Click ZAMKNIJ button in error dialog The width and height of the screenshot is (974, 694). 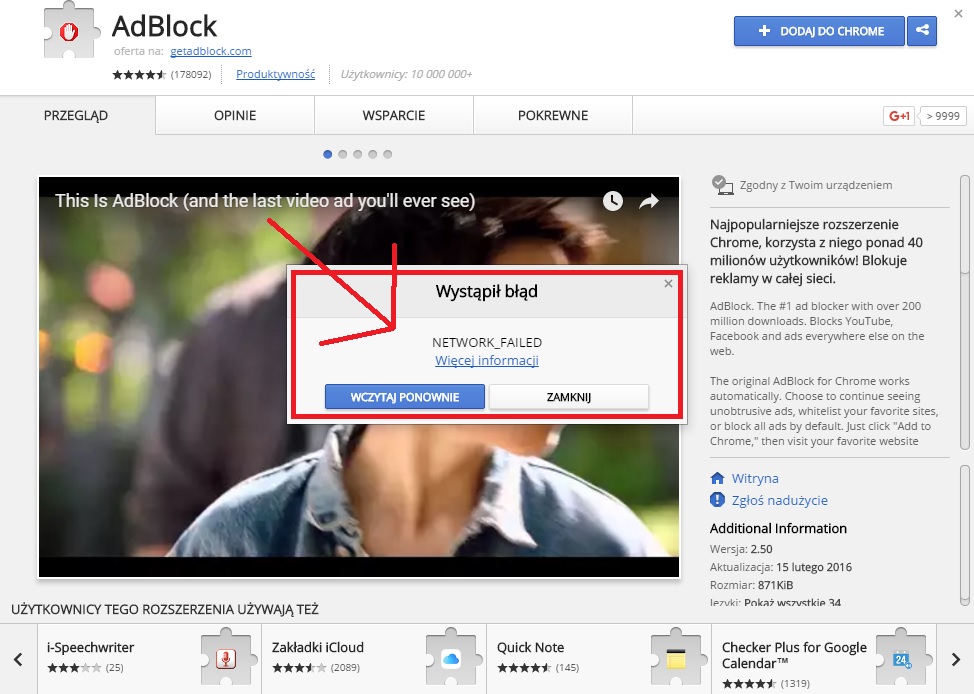[x=568, y=397]
